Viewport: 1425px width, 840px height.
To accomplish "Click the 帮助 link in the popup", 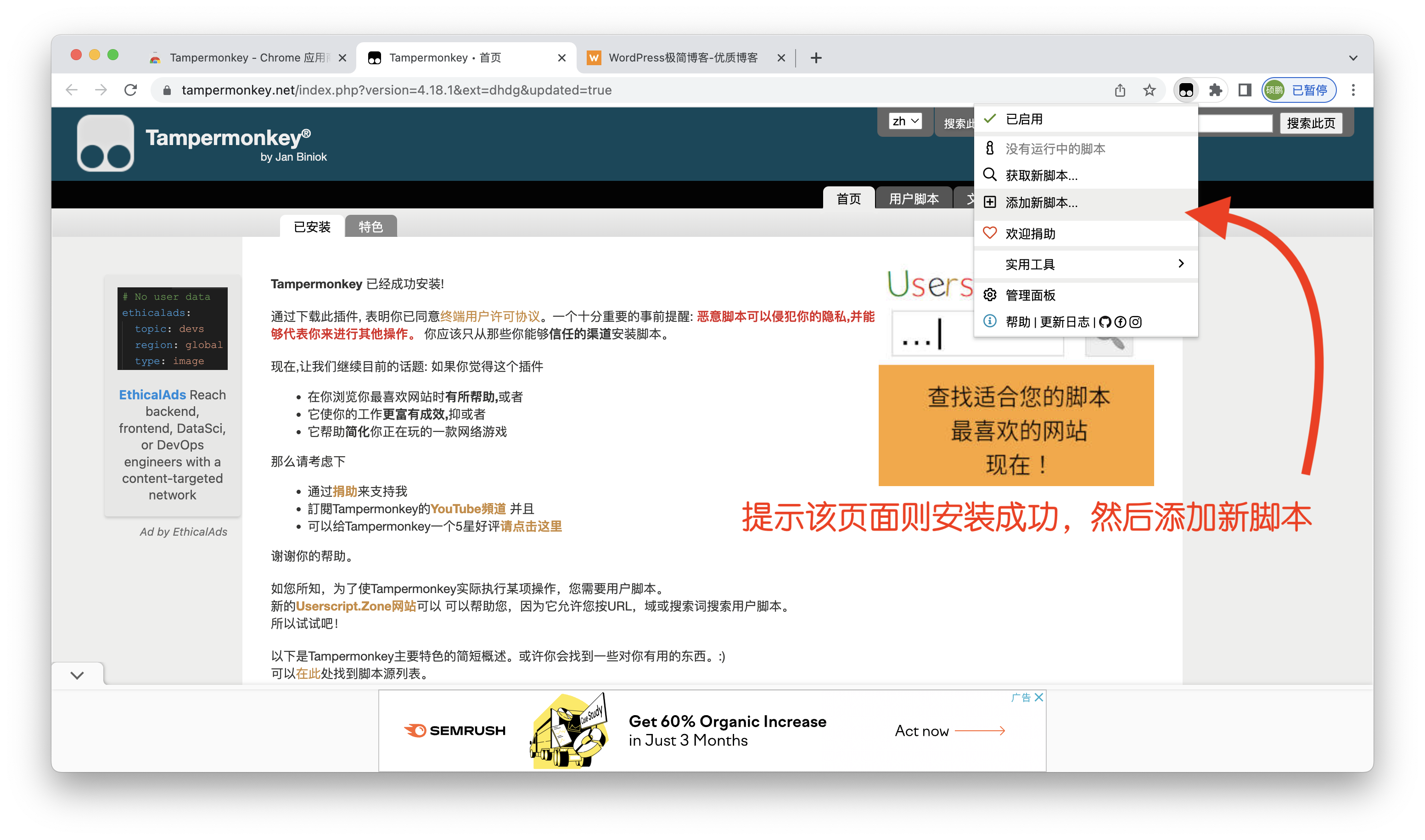I will pos(1017,322).
